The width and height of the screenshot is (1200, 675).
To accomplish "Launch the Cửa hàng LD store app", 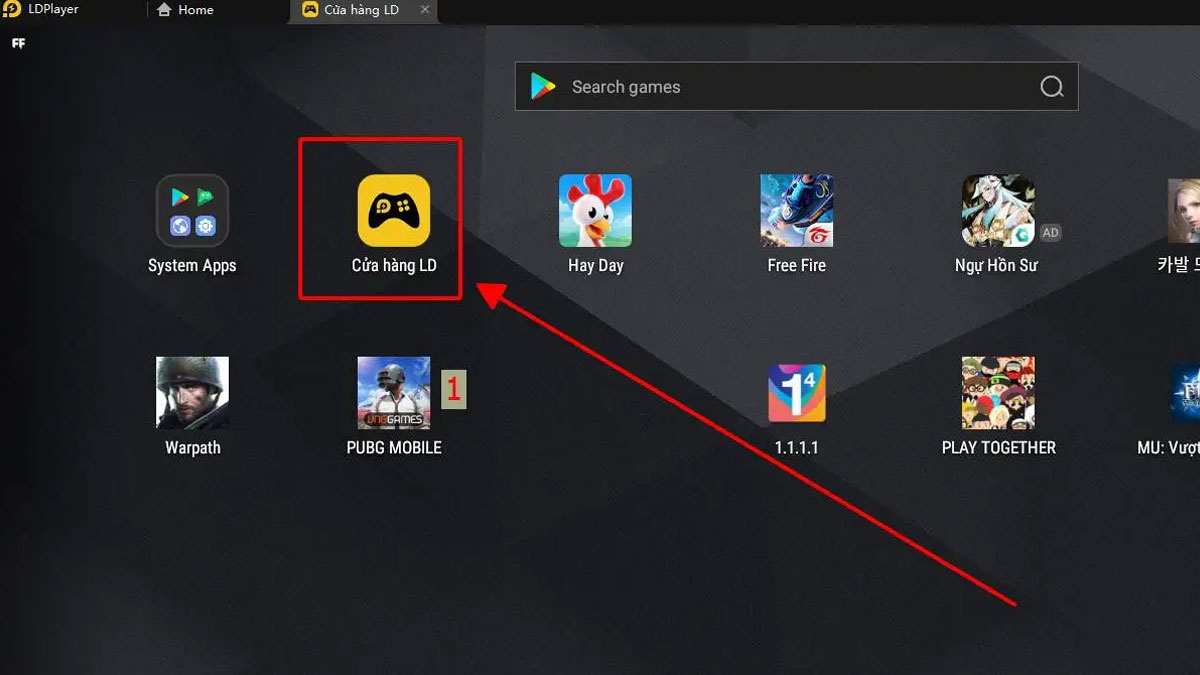I will (394, 211).
